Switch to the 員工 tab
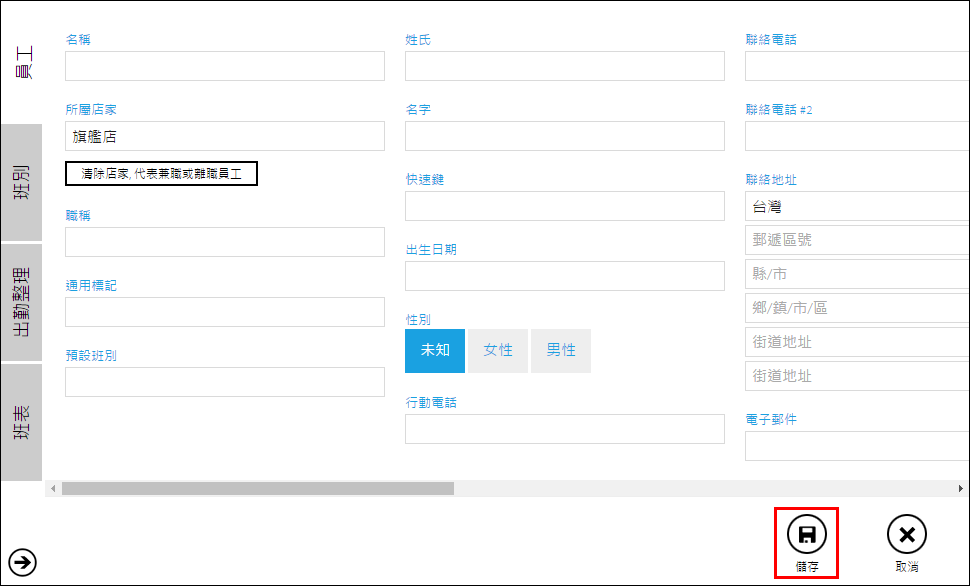 click(x=22, y=62)
